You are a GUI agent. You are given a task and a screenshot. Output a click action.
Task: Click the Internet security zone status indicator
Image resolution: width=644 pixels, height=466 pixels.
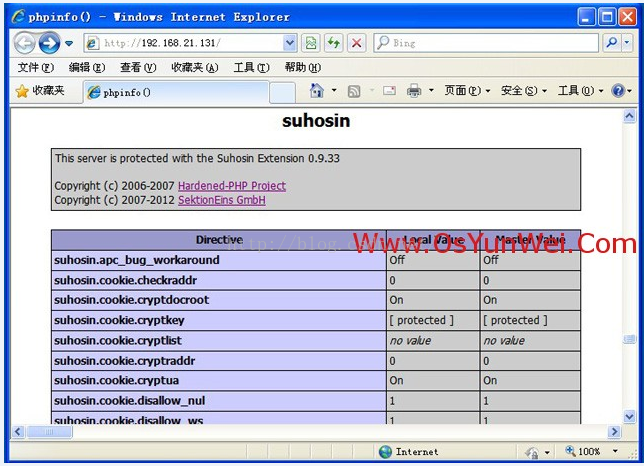click(x=409, y=452)
